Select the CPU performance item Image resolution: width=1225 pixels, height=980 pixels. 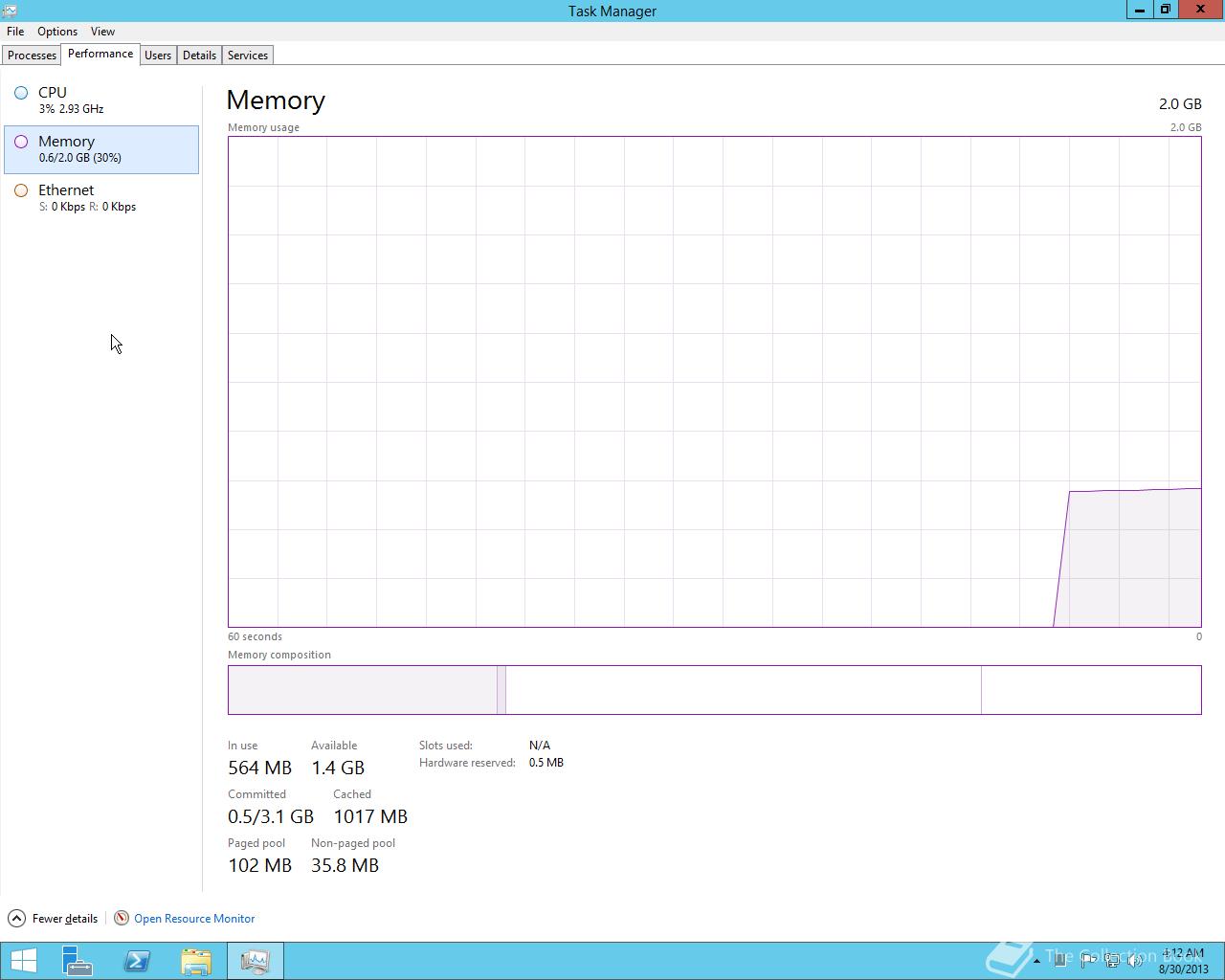tap(101, 100)
